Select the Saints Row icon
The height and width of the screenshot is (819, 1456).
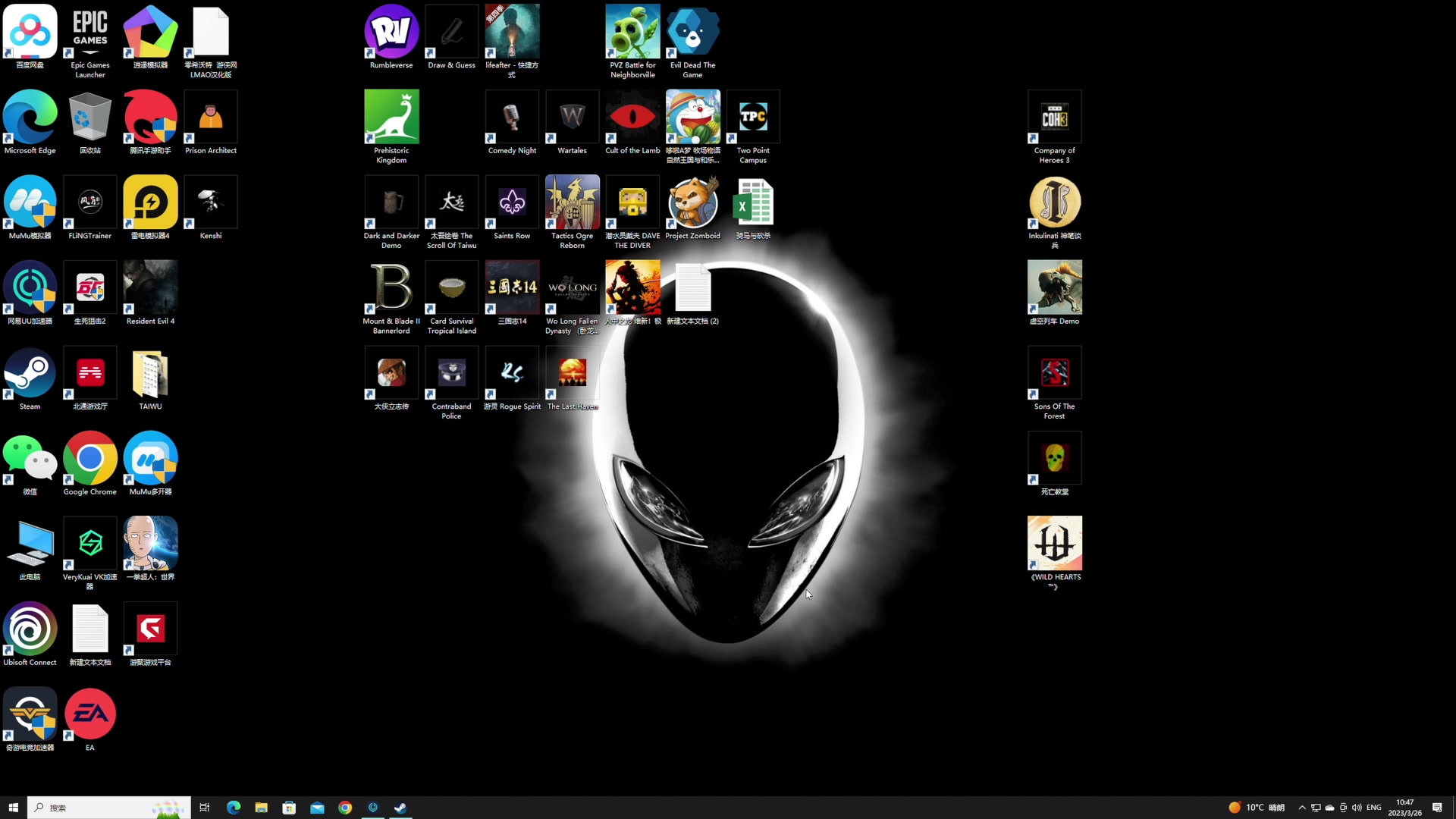click(x=512, y=208)
